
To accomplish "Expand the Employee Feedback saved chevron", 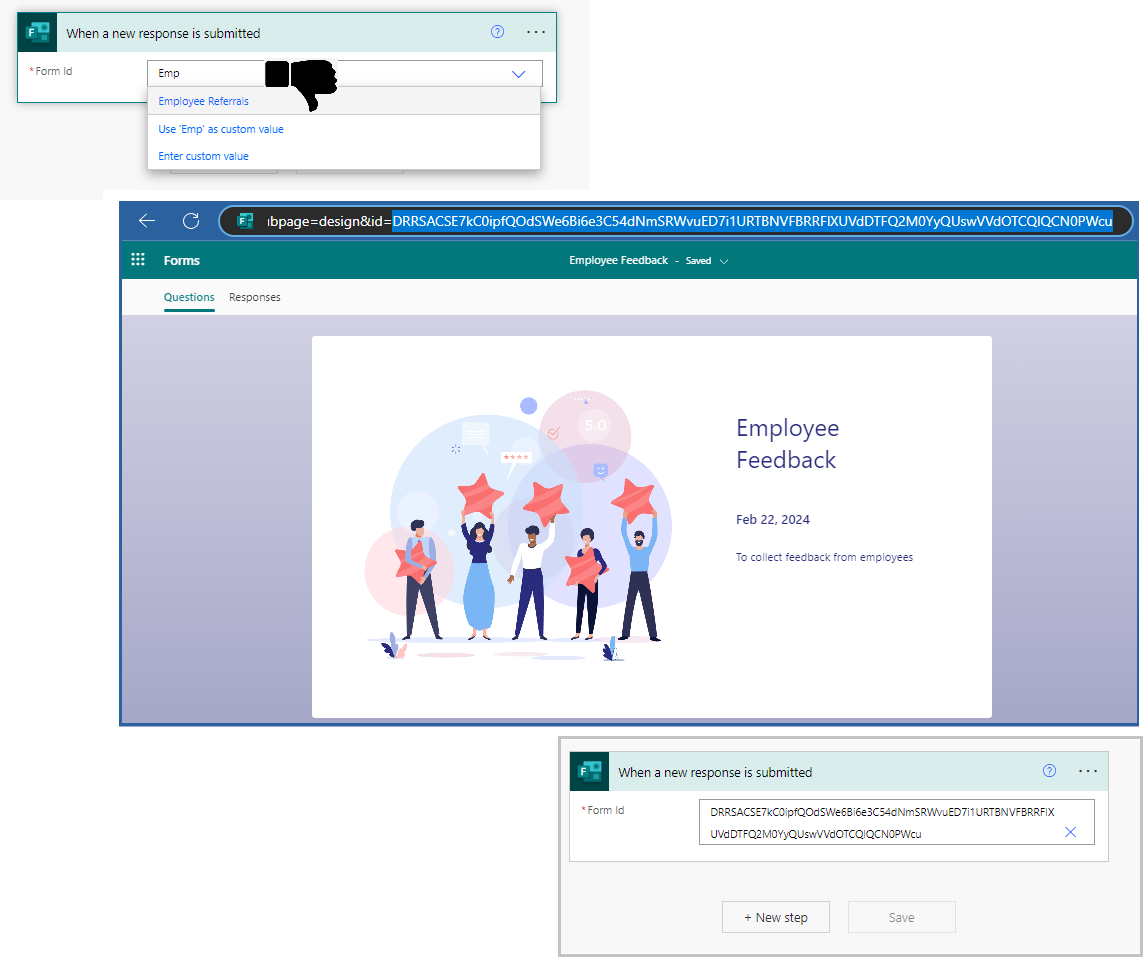I will pos(725,261).
